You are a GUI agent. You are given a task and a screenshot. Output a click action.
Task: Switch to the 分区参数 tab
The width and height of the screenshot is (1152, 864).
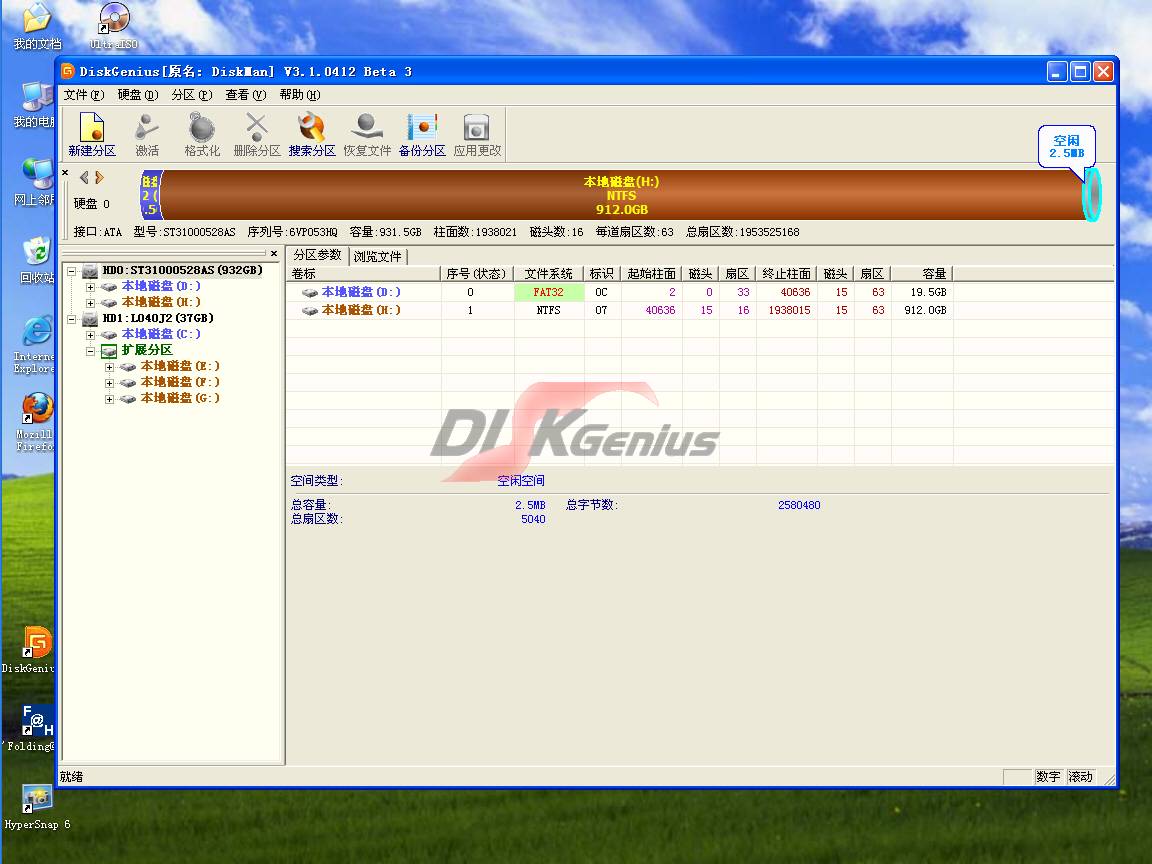[x=317, y=255]
